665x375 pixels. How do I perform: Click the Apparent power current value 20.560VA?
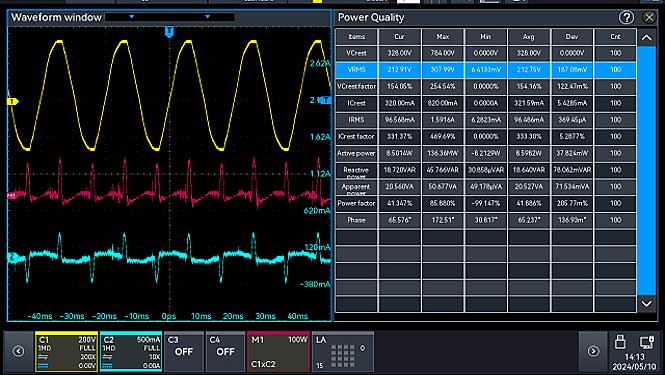coord(400,187)
